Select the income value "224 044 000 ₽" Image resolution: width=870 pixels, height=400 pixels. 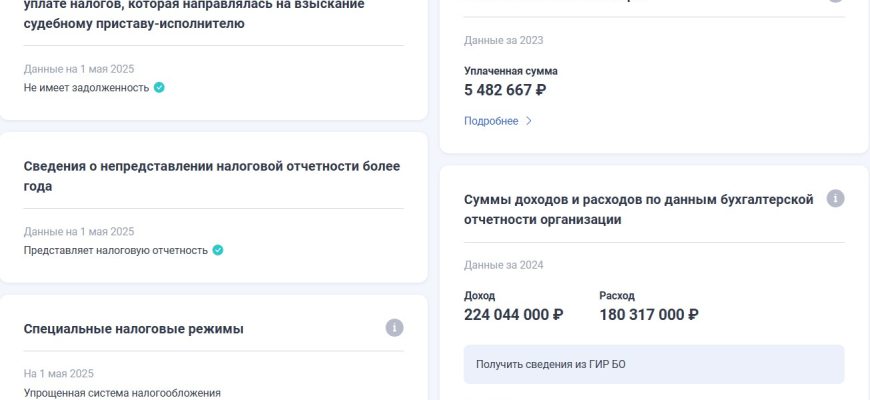[x=514, y=314]
